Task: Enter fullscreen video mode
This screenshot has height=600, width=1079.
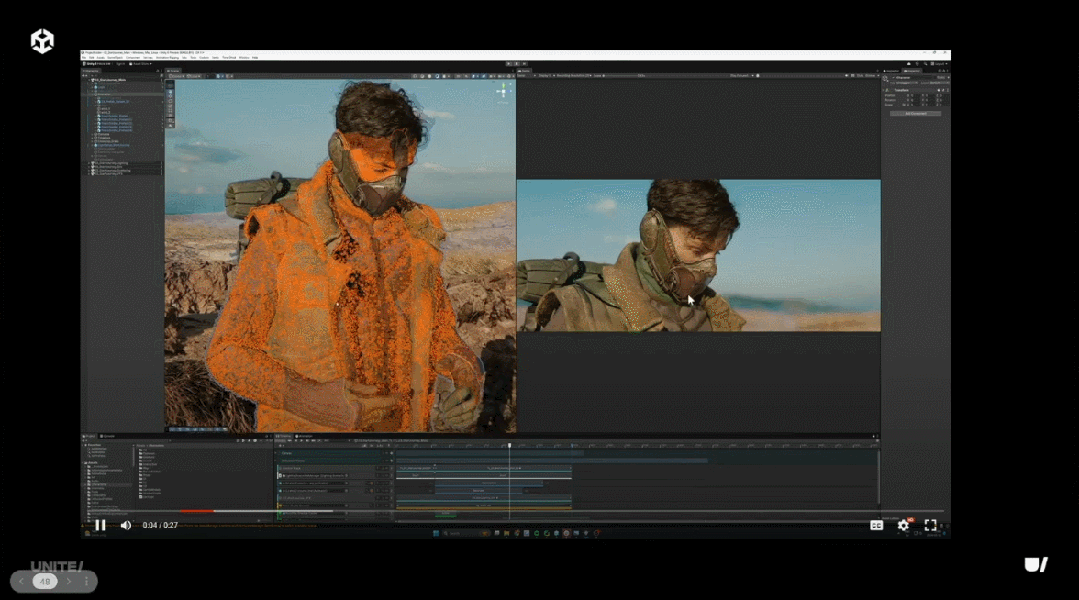Action: pos(930,525)
